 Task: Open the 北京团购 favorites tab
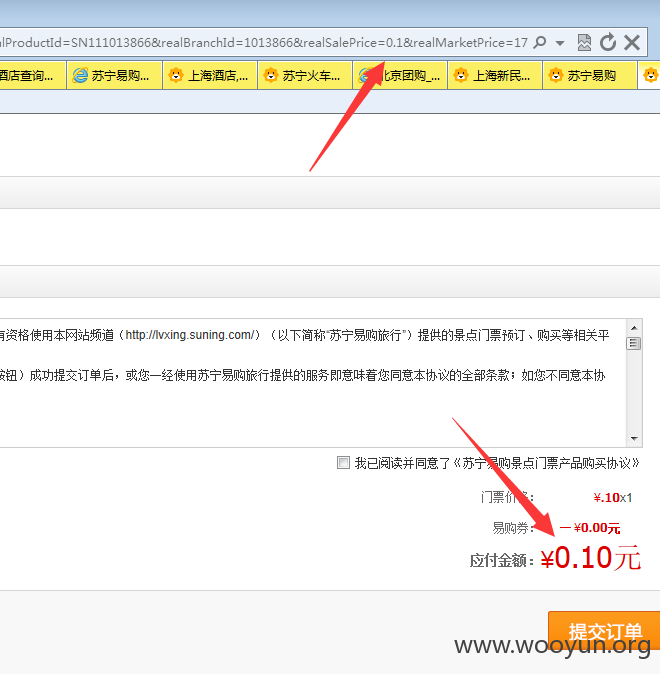(x=400, y=76)
